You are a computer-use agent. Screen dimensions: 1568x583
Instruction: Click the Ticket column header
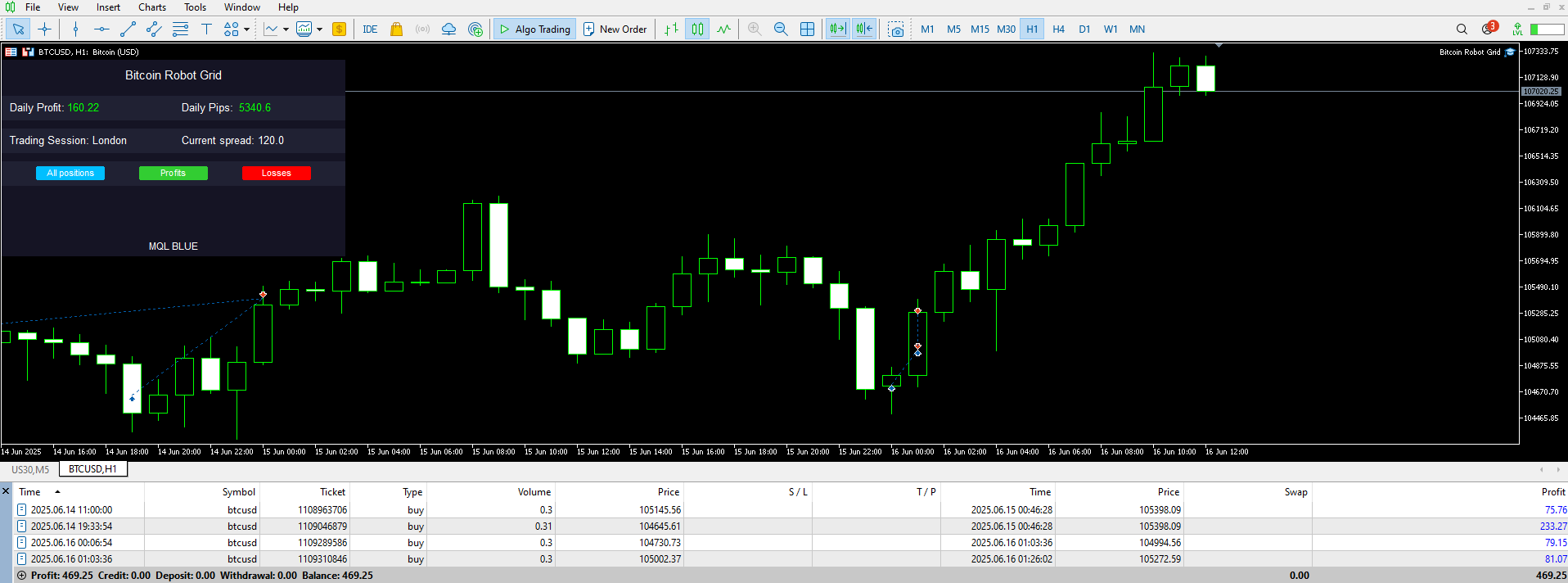tap(332, 492)
